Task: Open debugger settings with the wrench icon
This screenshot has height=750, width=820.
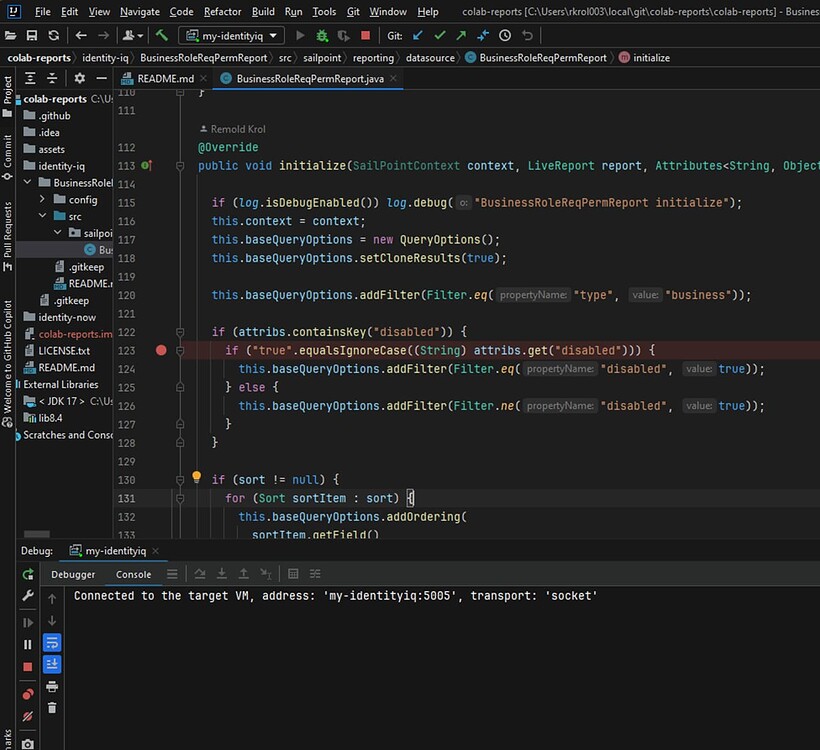Action: [x=29, y=595]
